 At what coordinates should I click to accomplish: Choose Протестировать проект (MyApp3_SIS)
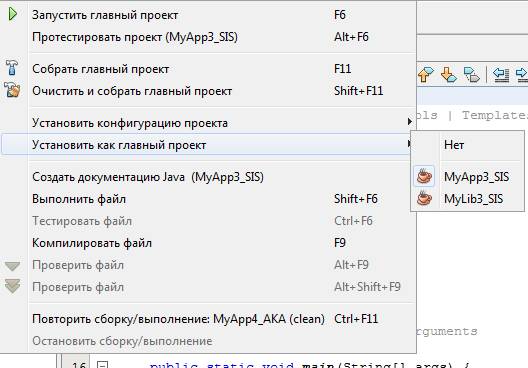tap(208, 37)
